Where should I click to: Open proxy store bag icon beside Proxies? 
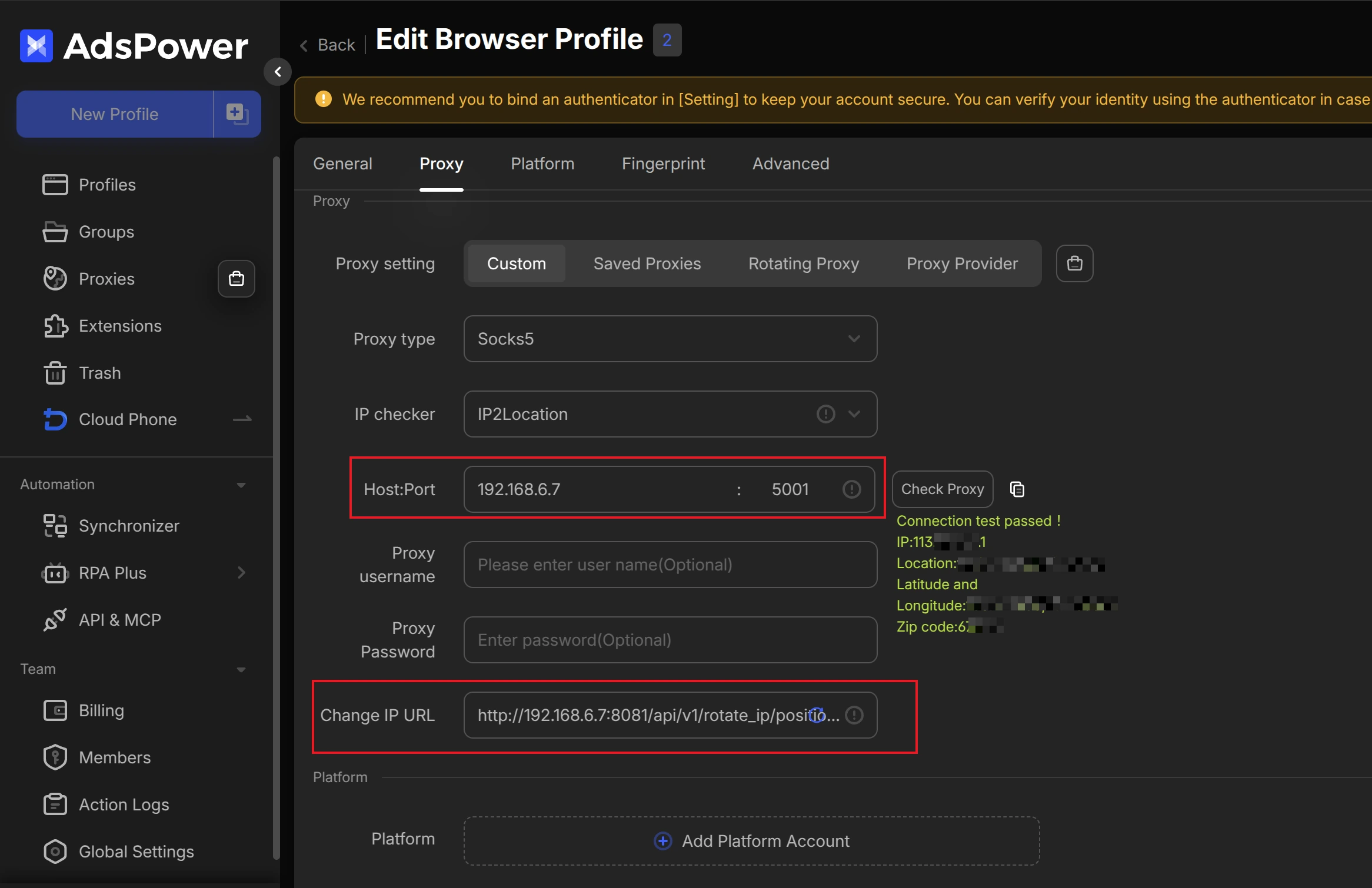(237, 279)
